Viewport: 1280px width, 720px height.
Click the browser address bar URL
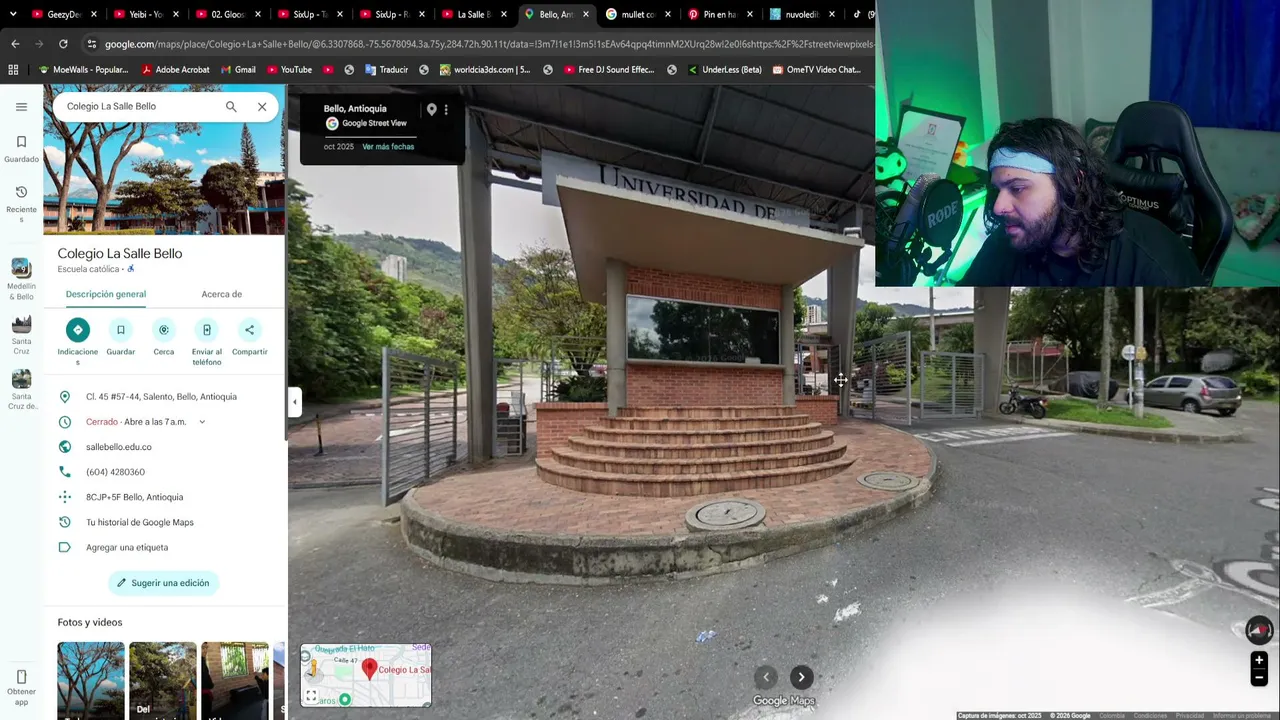488,44
